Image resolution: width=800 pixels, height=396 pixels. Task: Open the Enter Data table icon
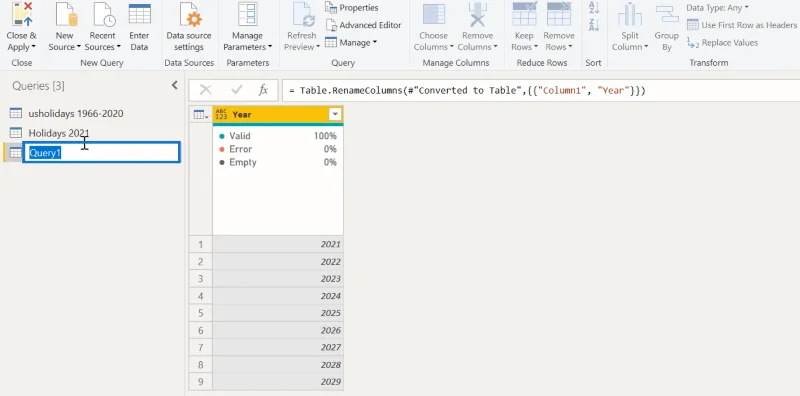139,14
